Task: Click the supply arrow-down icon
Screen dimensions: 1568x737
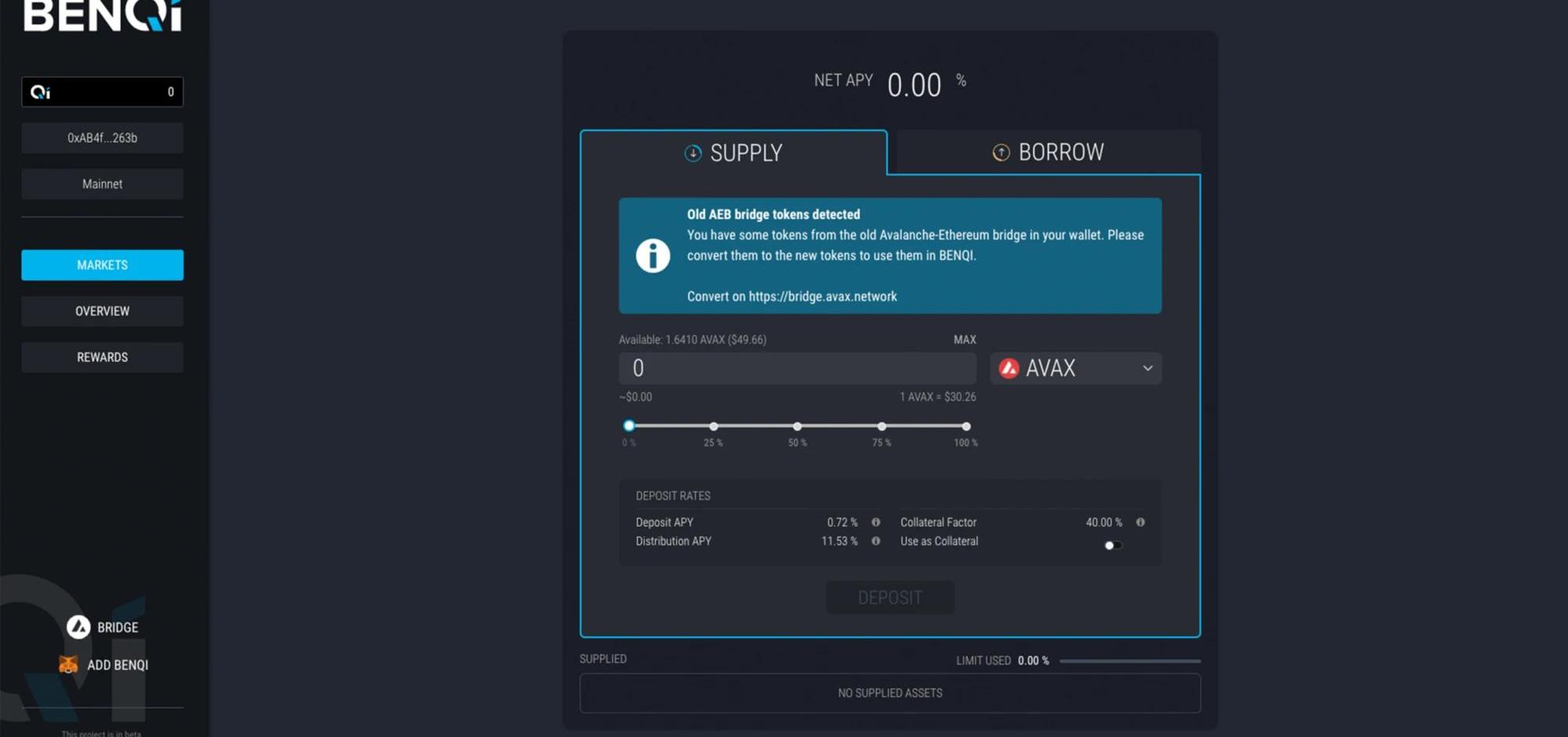Action: tap(693, 153)
